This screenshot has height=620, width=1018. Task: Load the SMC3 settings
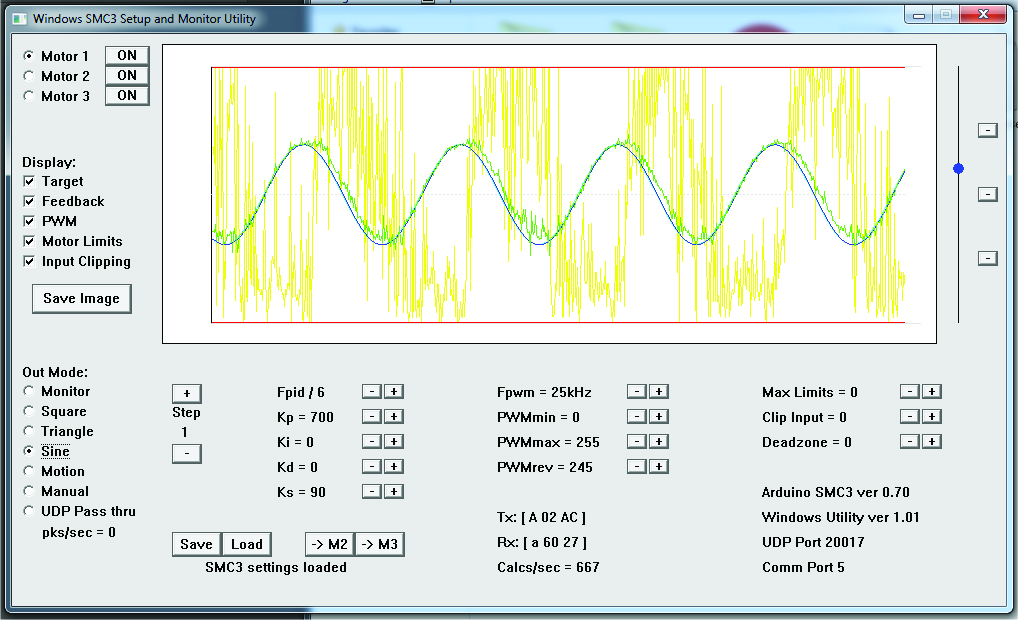point(247,544)
